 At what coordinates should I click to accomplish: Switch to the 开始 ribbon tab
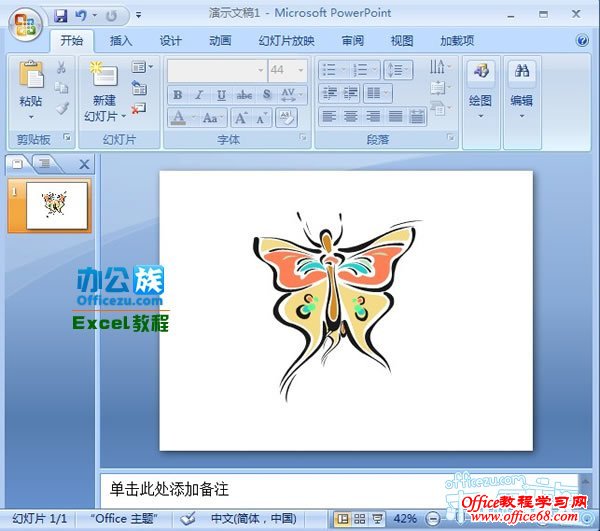click(x=72, y=41)
